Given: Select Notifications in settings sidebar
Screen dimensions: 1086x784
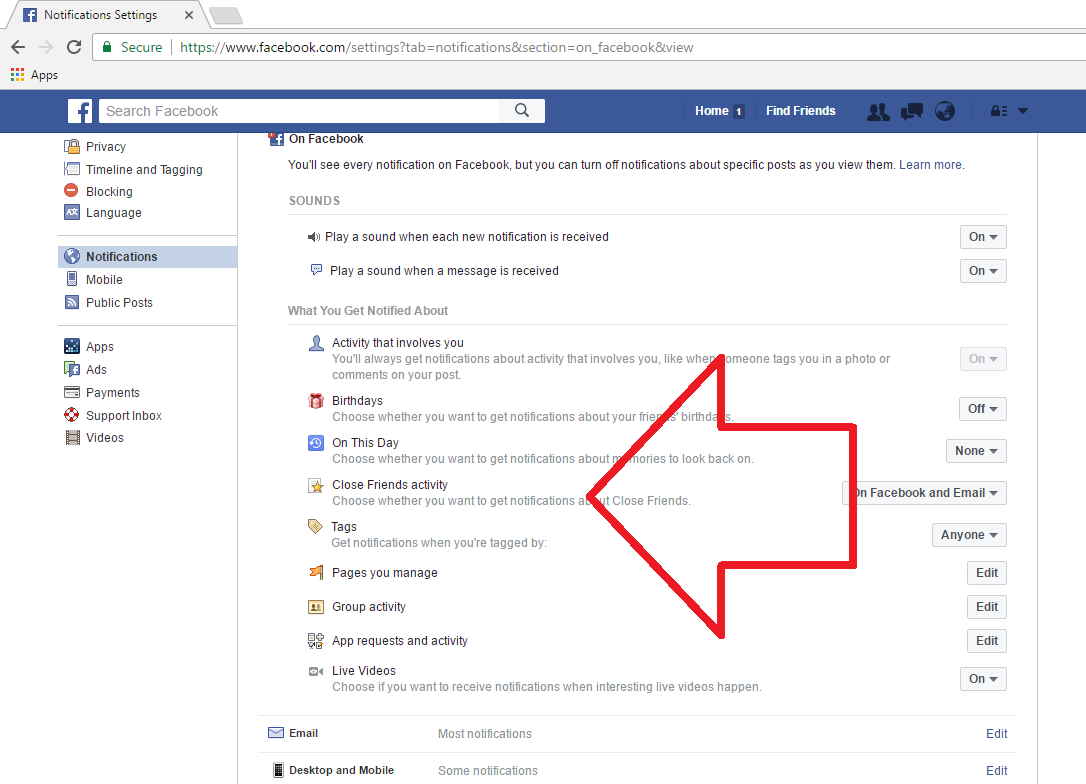Looking at the screenshot, I should pyautogui.click(x=148, y=256).
